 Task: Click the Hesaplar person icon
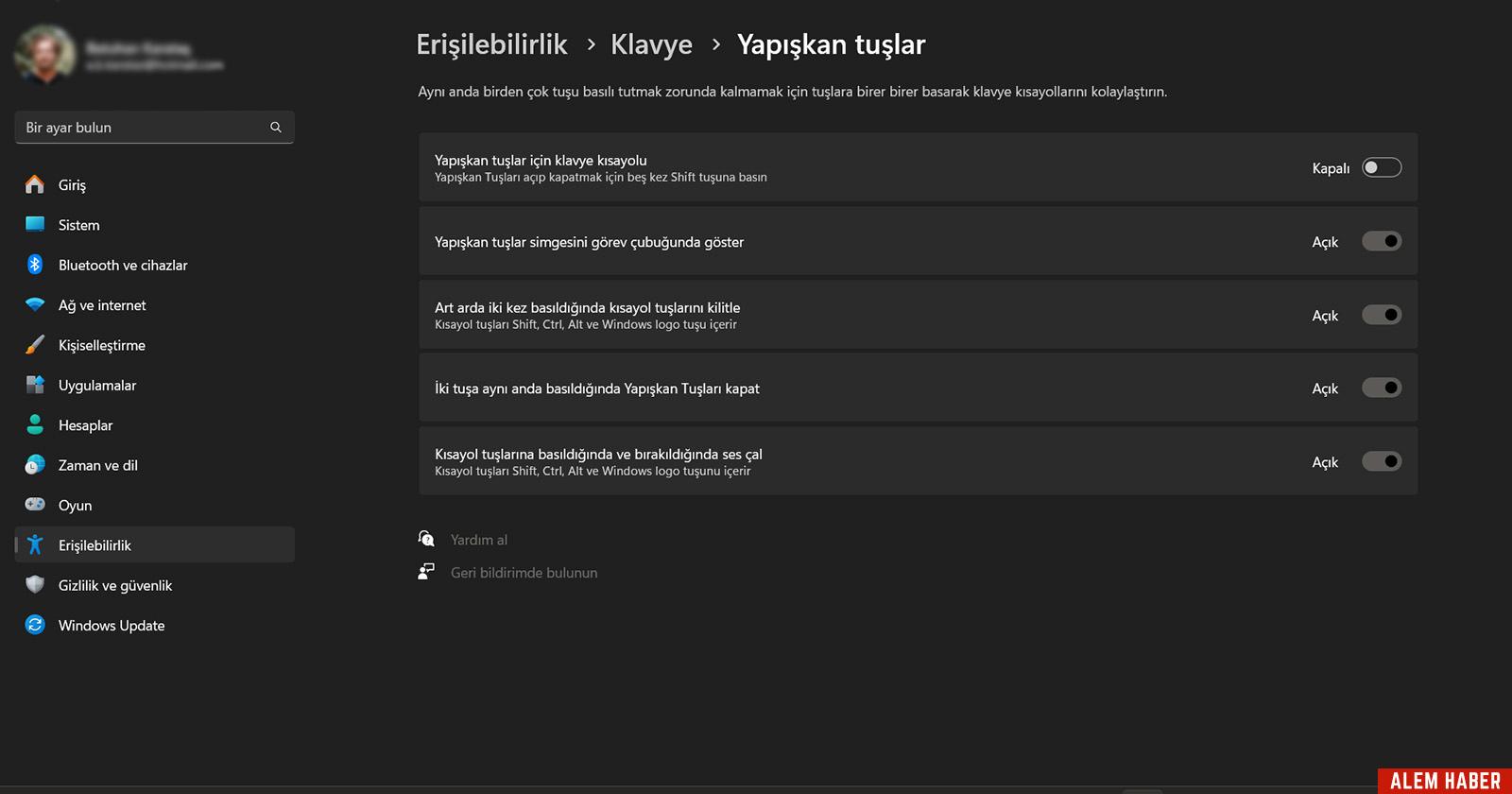click(35, 424)
